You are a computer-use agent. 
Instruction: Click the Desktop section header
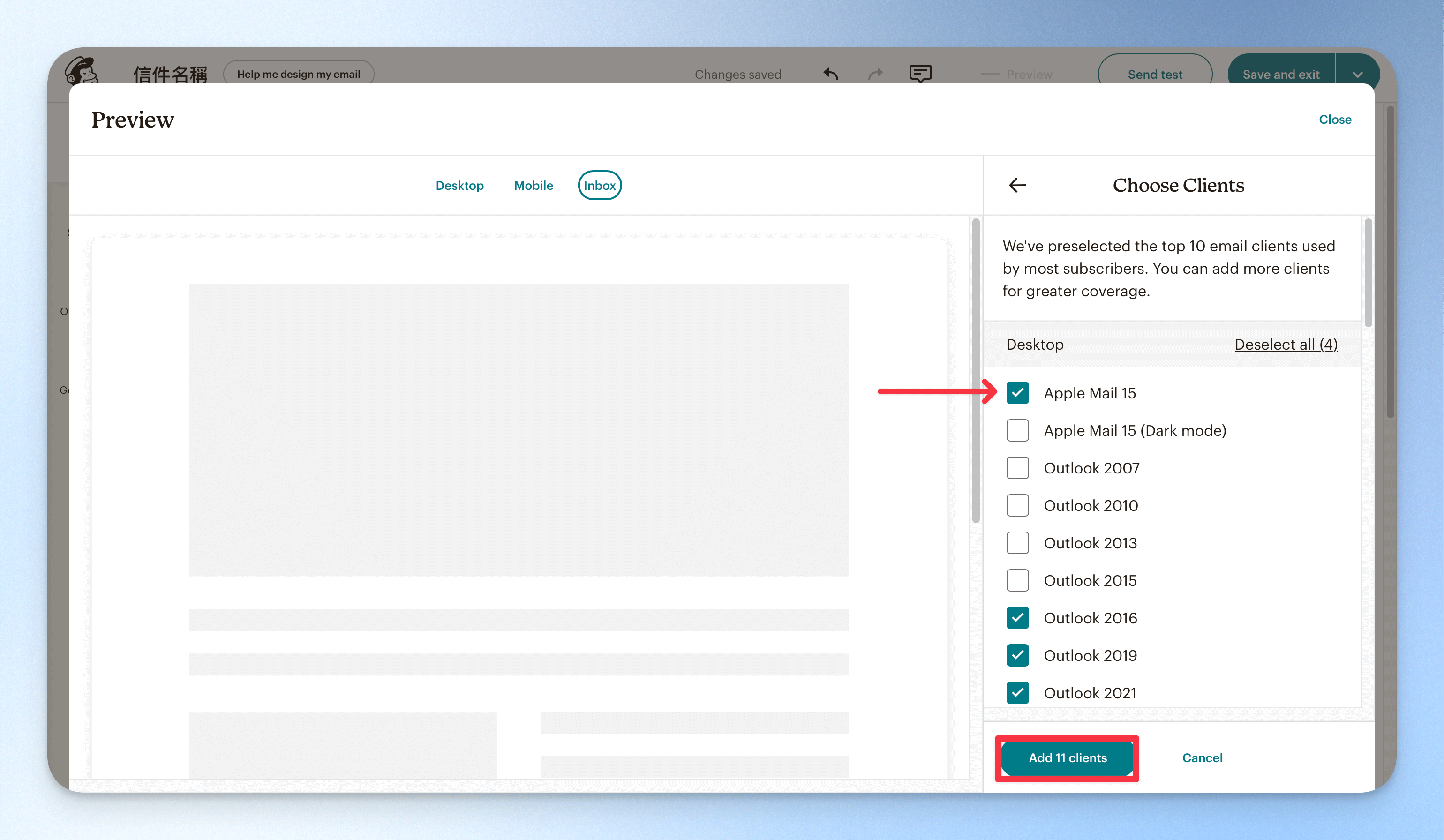click(x=1035, y=345)
